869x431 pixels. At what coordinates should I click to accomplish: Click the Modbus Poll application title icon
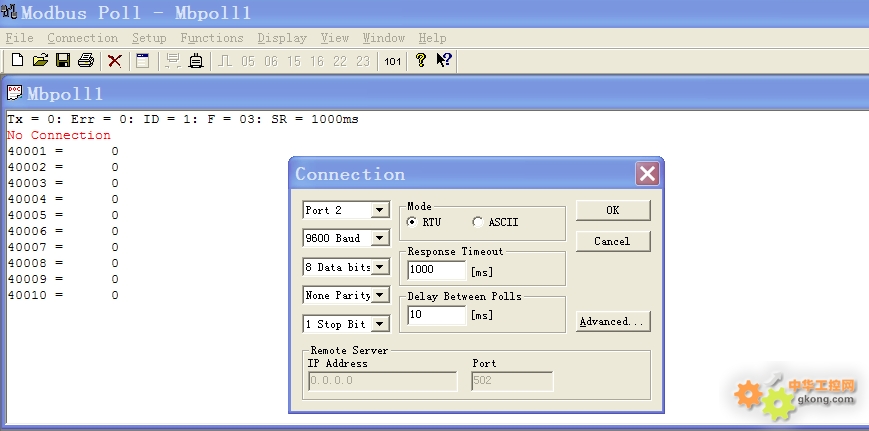pyautogui.click(x=9, y=12)
